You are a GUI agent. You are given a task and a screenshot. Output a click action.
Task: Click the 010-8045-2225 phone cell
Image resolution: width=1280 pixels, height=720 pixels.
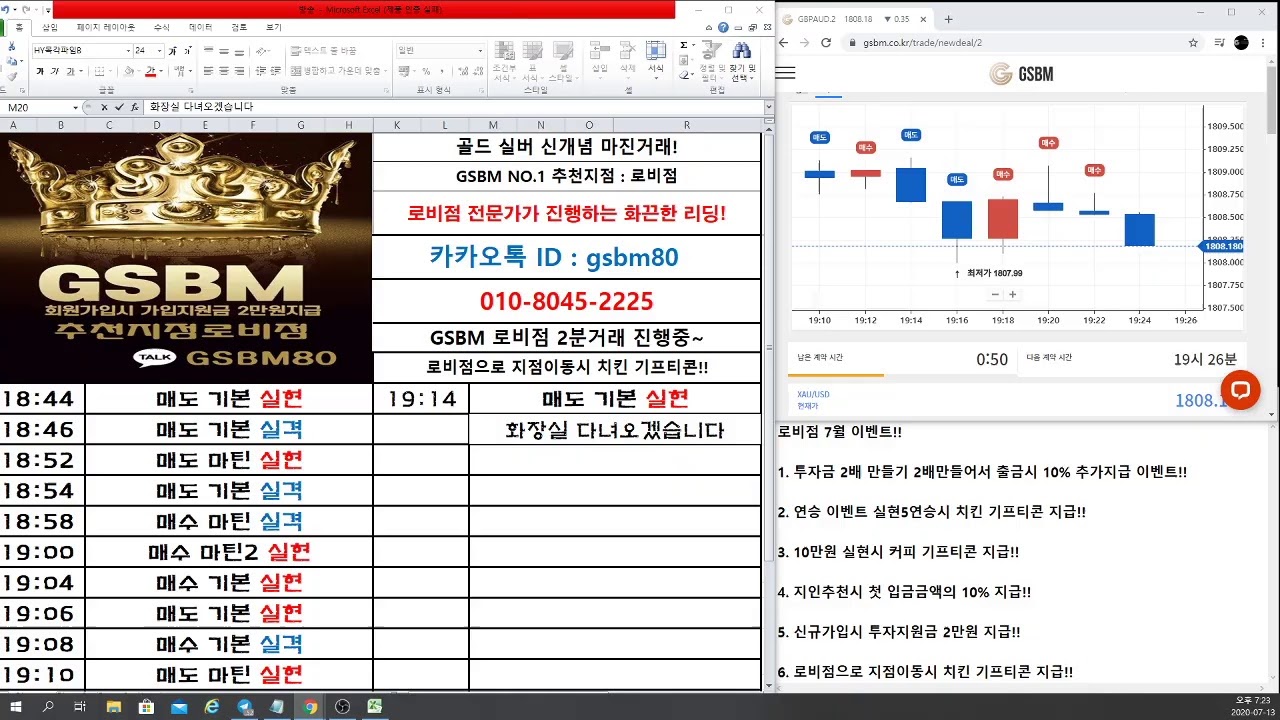tap(566, 301)
